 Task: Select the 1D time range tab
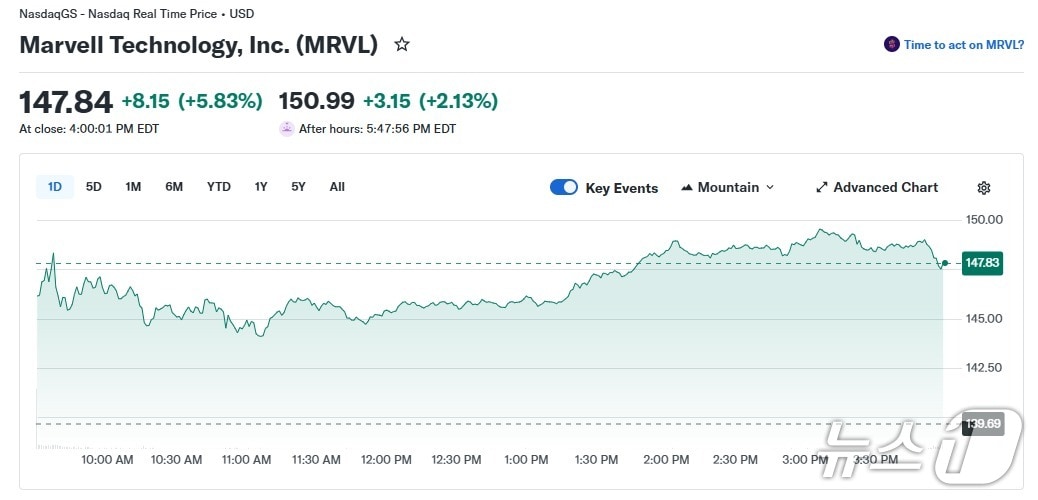pos(55,187)
